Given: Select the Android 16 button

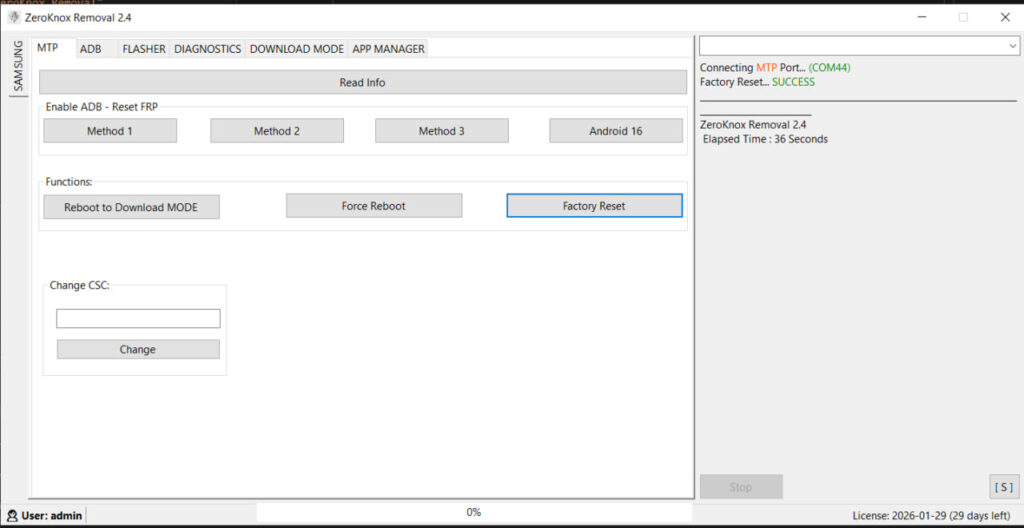Looking at the screenshot, I should [616, 131].
